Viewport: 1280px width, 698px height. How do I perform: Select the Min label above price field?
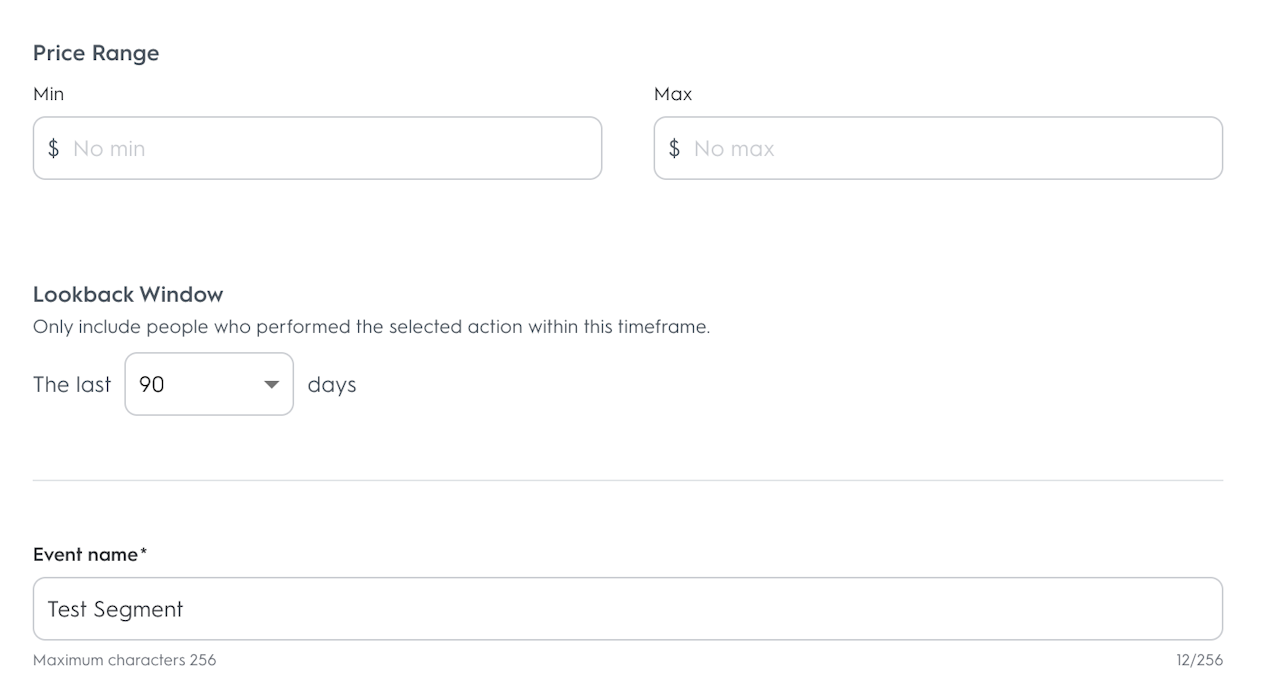tap(48, 94)
